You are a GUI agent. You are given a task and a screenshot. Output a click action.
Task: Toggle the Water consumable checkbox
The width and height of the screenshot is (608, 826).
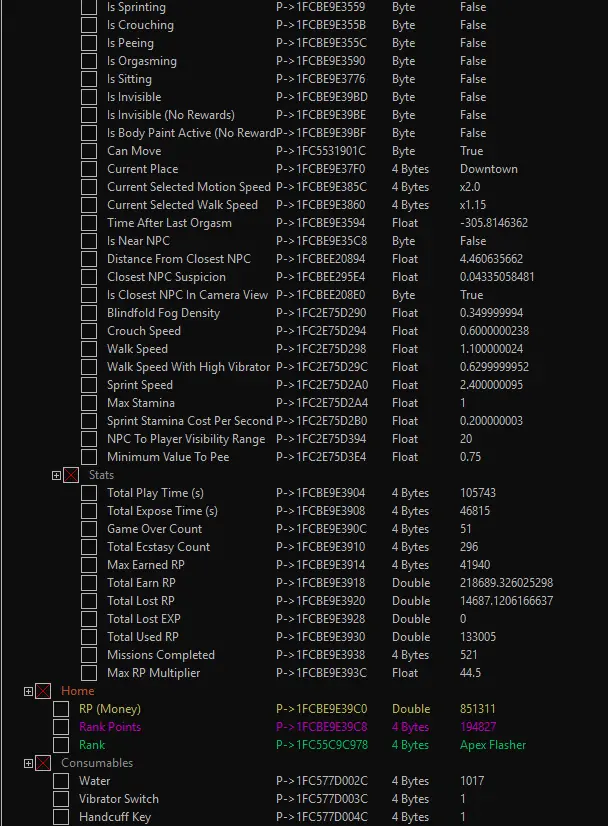61,782
